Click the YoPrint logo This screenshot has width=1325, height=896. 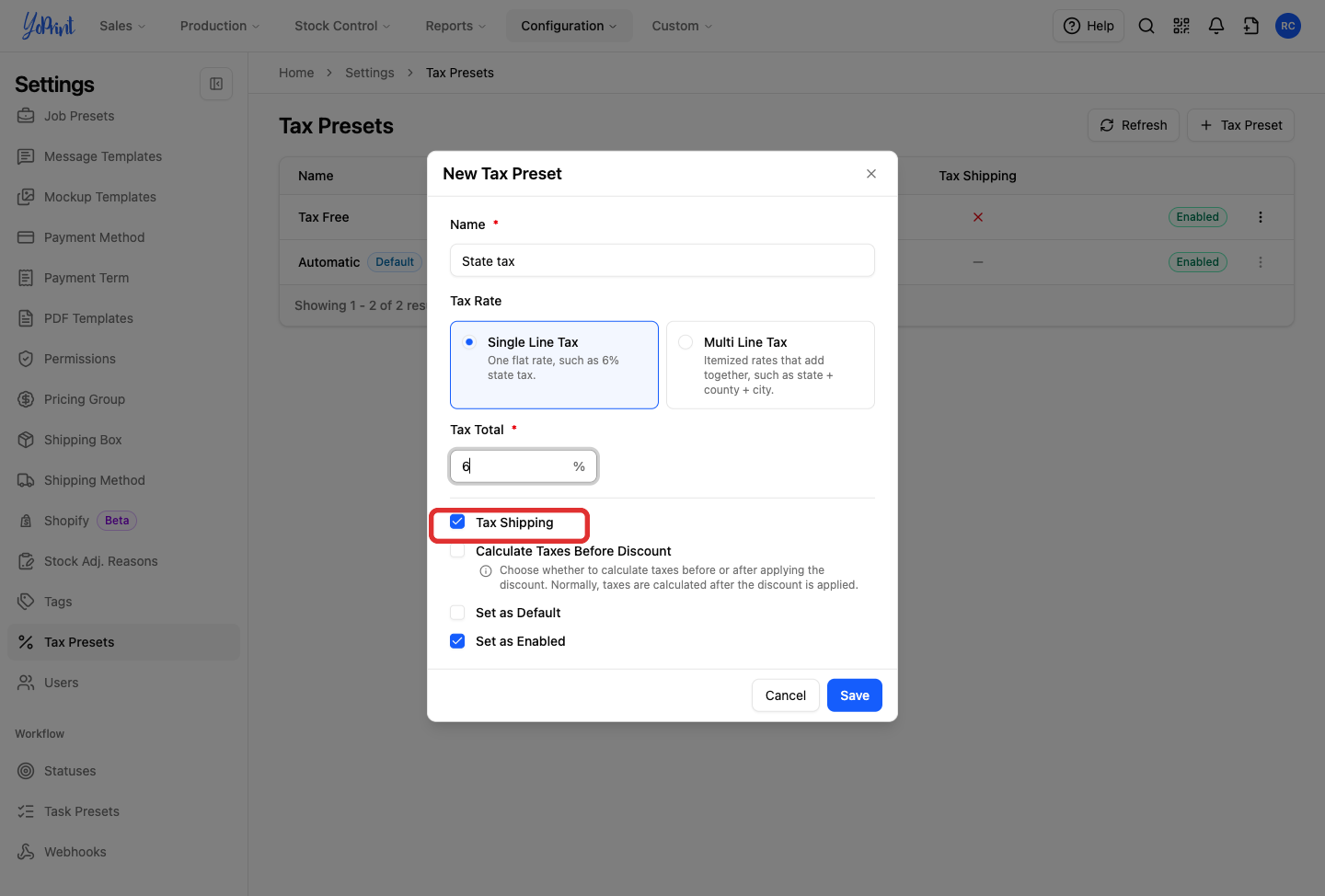[49, 26]
